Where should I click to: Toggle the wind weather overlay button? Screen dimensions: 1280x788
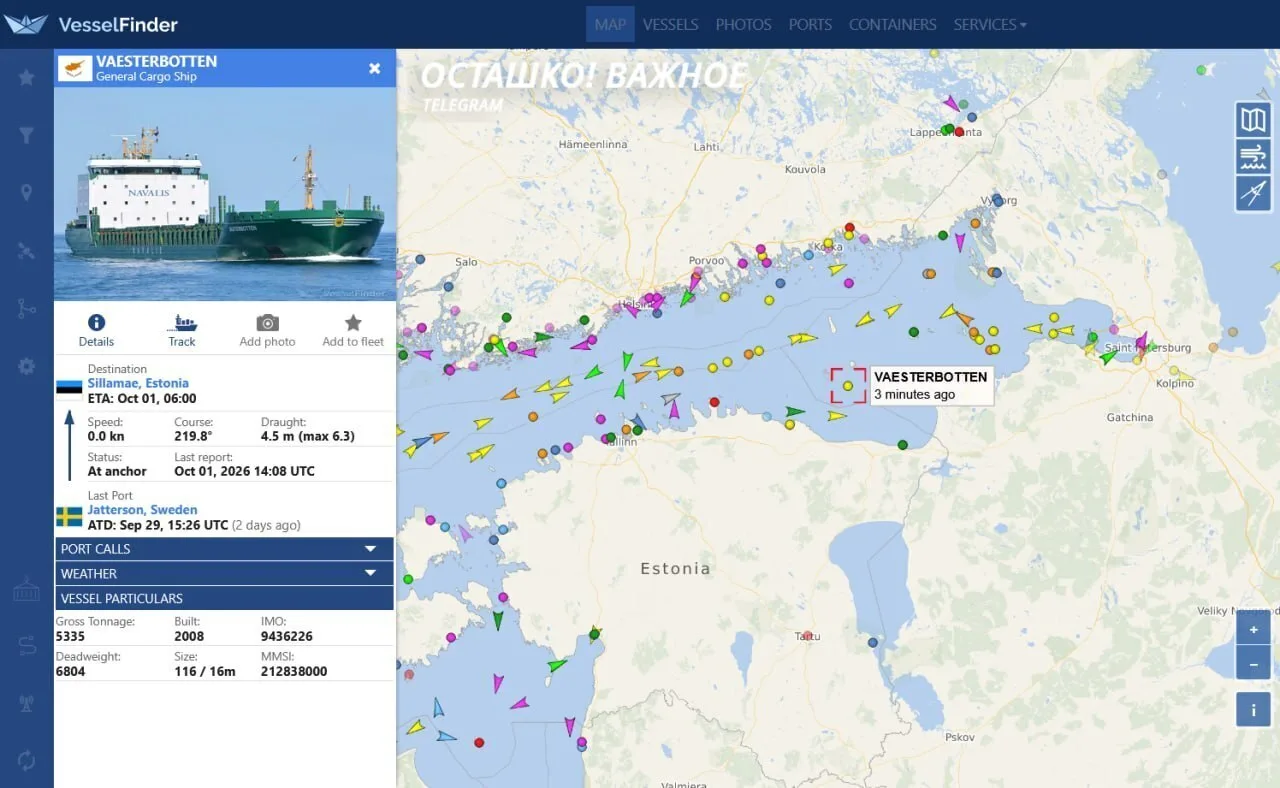[x=1253, y=157]
